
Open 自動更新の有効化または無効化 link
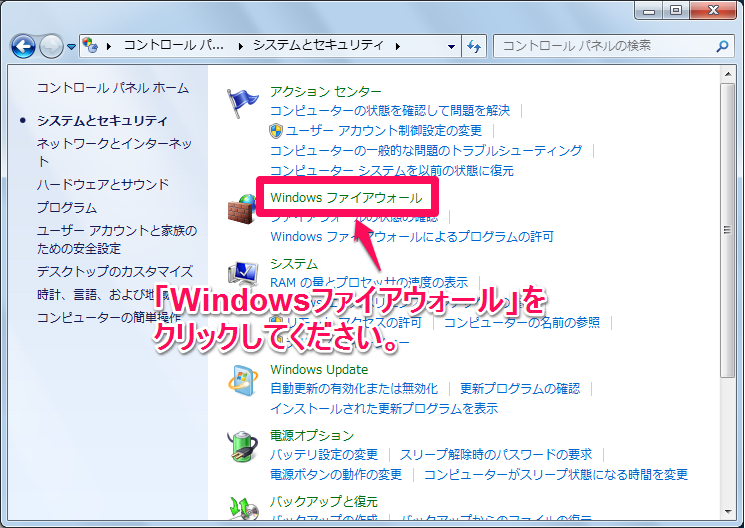pyautogui.click(x=354, y=389)
